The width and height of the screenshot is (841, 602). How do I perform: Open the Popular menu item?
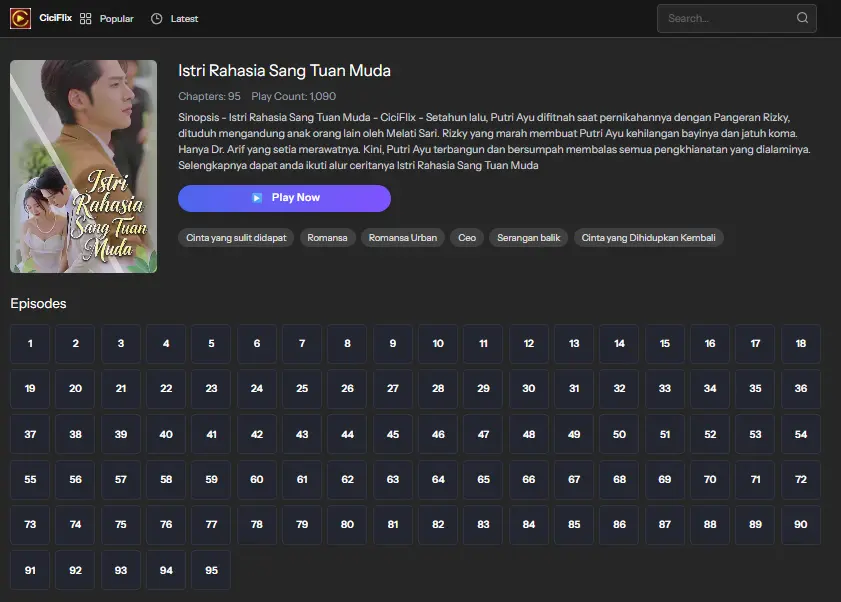(x=116, y=19)
